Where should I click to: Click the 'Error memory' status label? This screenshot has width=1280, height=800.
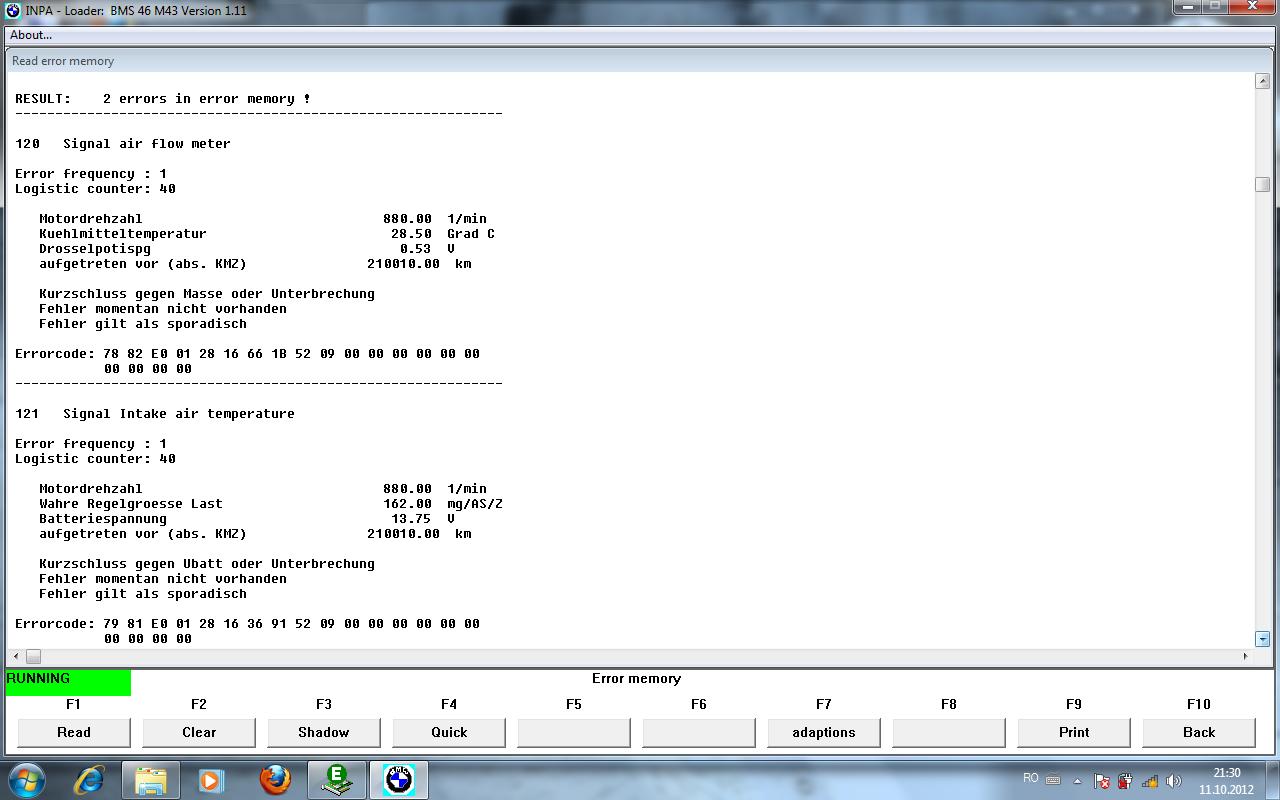[x=636, y=678]
